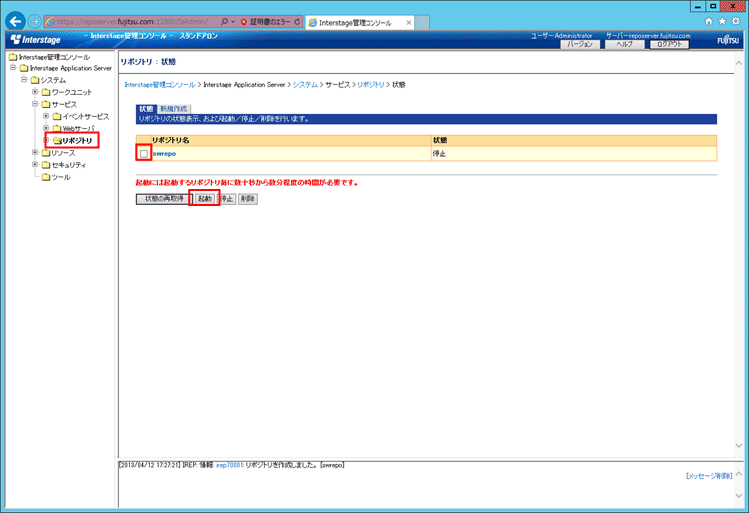749x513 pixels.
Task: Expand the ワークユニット tree node
Action: 35,91
